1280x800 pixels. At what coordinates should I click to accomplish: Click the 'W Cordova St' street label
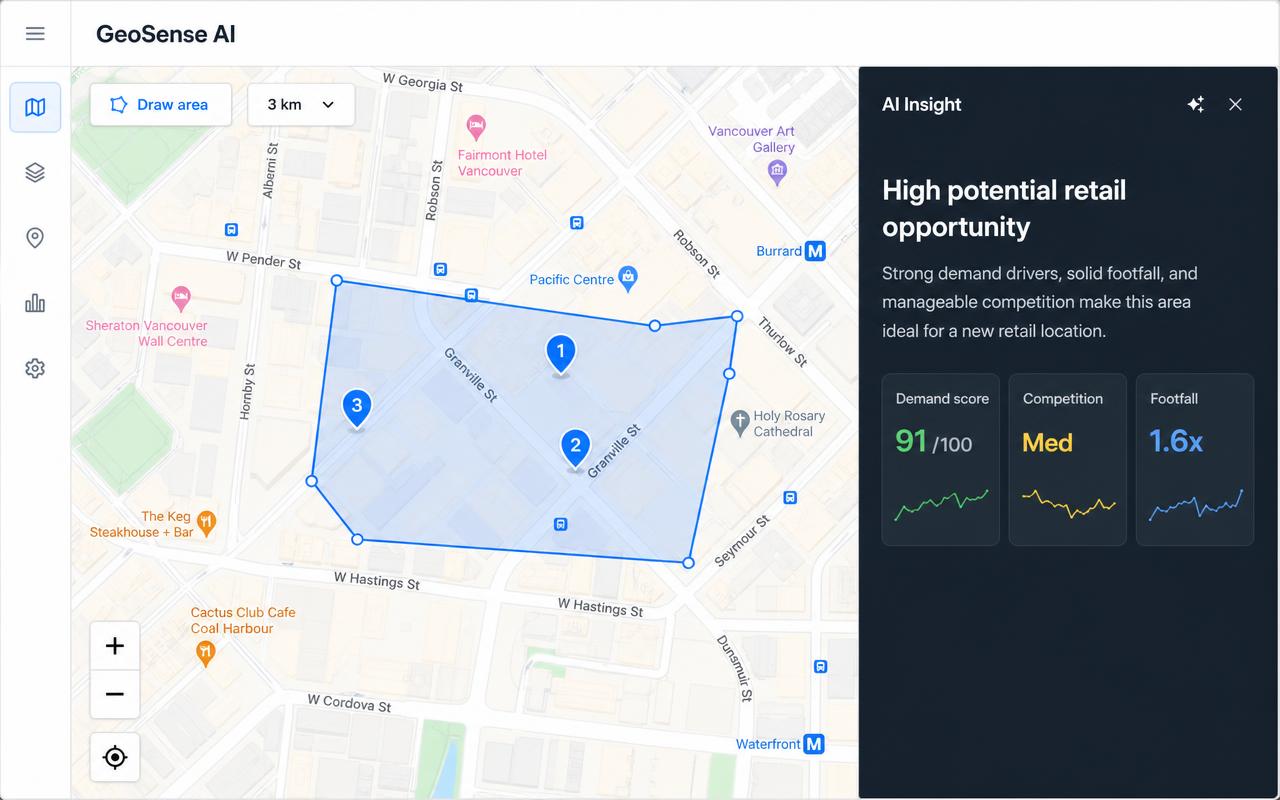pyautogui.click(x=349, y=703)
